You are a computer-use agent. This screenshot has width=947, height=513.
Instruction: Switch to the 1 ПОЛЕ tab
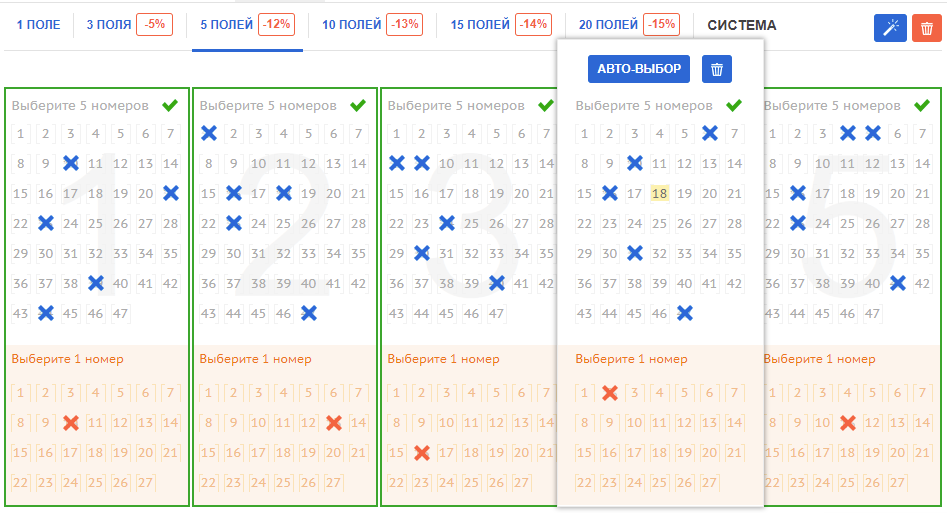pos(38,25)
